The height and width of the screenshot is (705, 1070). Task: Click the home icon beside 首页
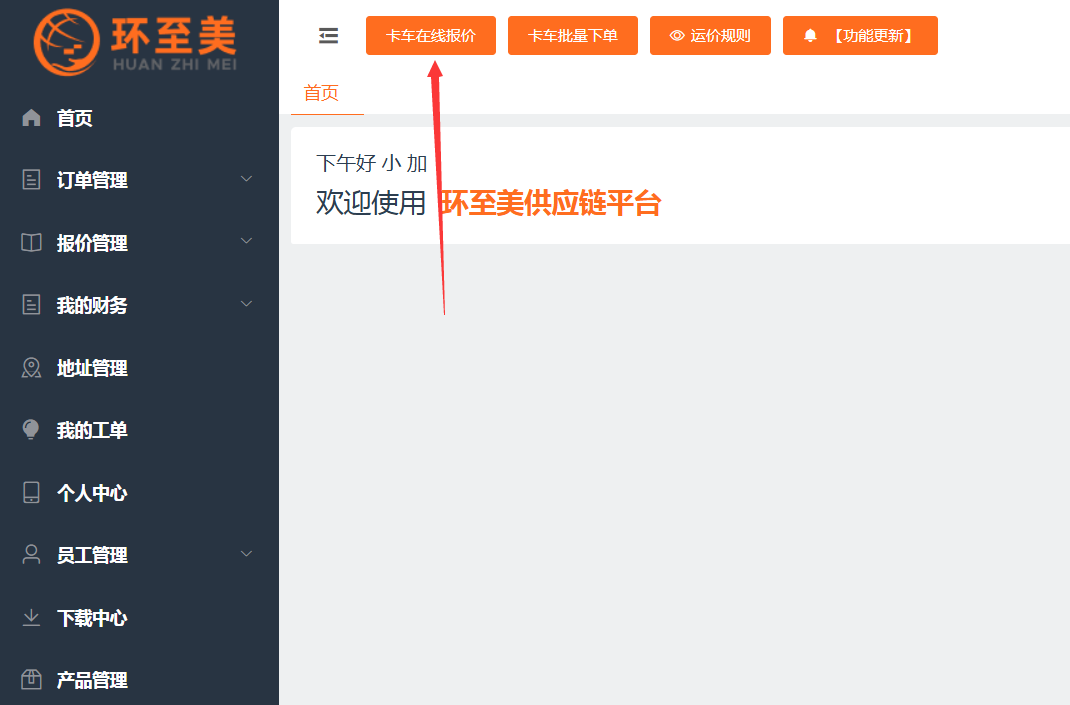tap(31, 118)
